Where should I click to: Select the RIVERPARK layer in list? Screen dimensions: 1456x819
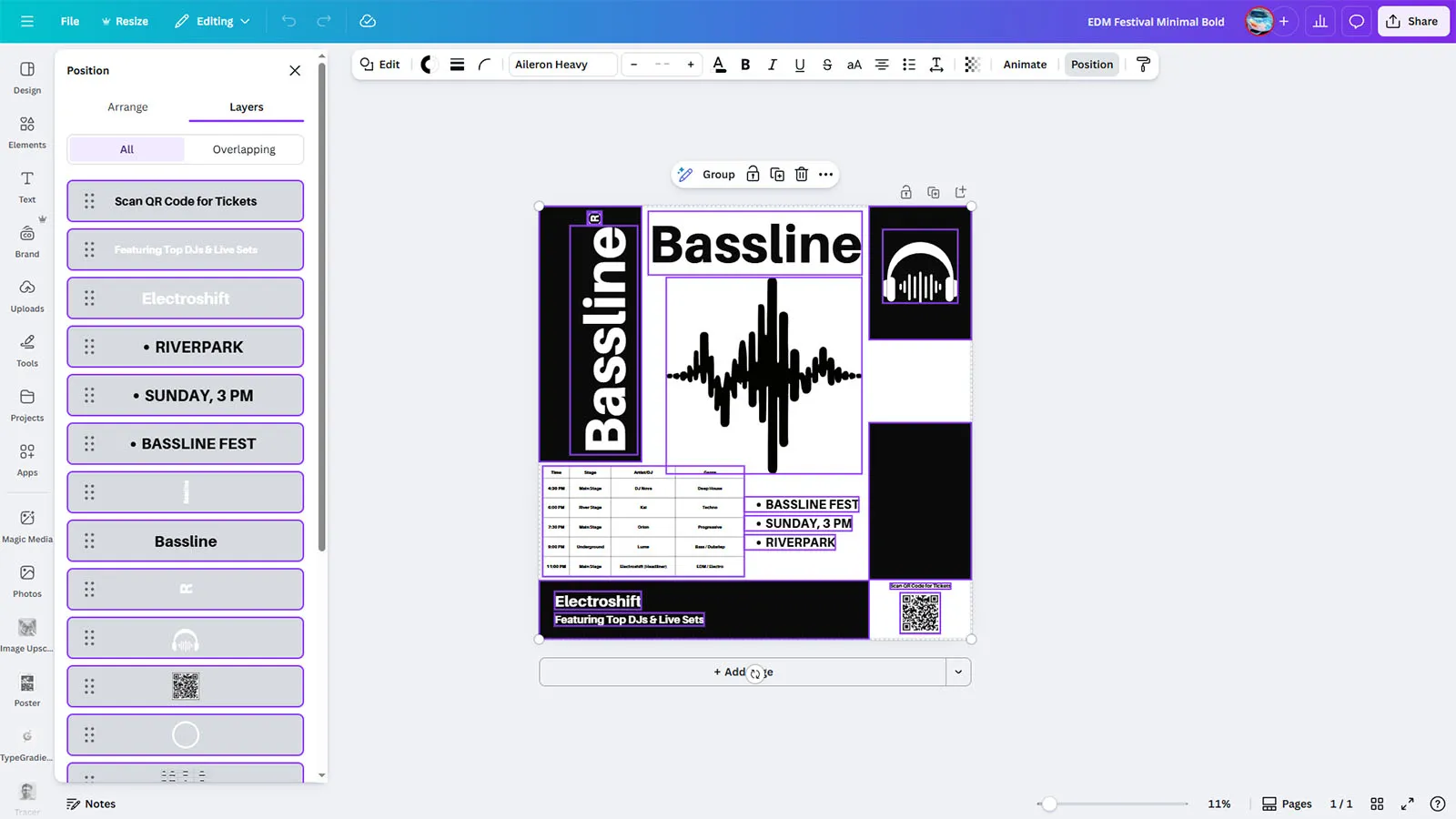(186, 347)
